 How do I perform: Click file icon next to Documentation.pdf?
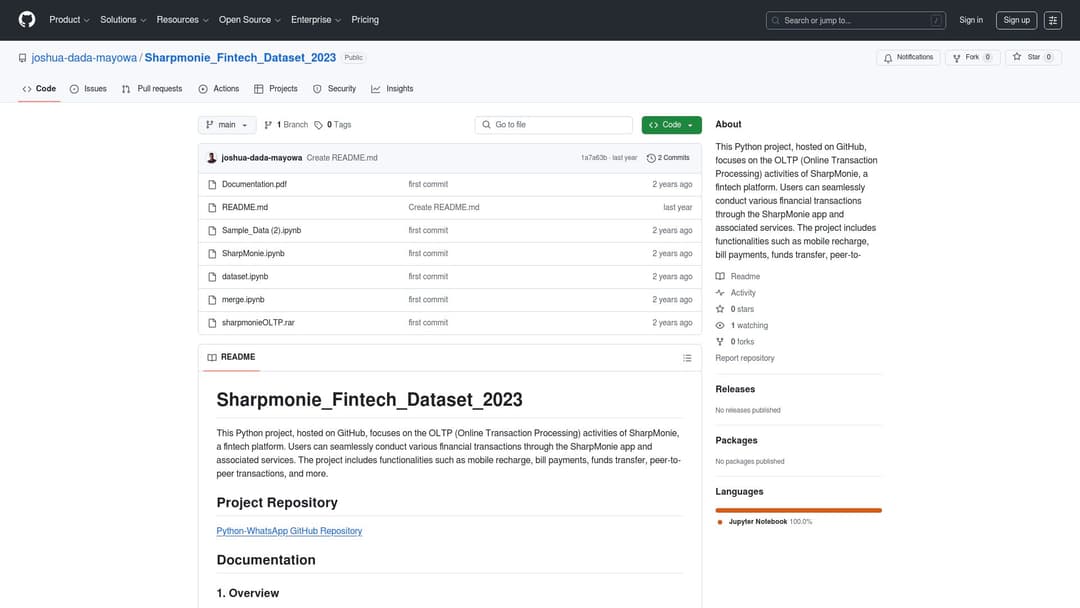[x=212, y=185]
